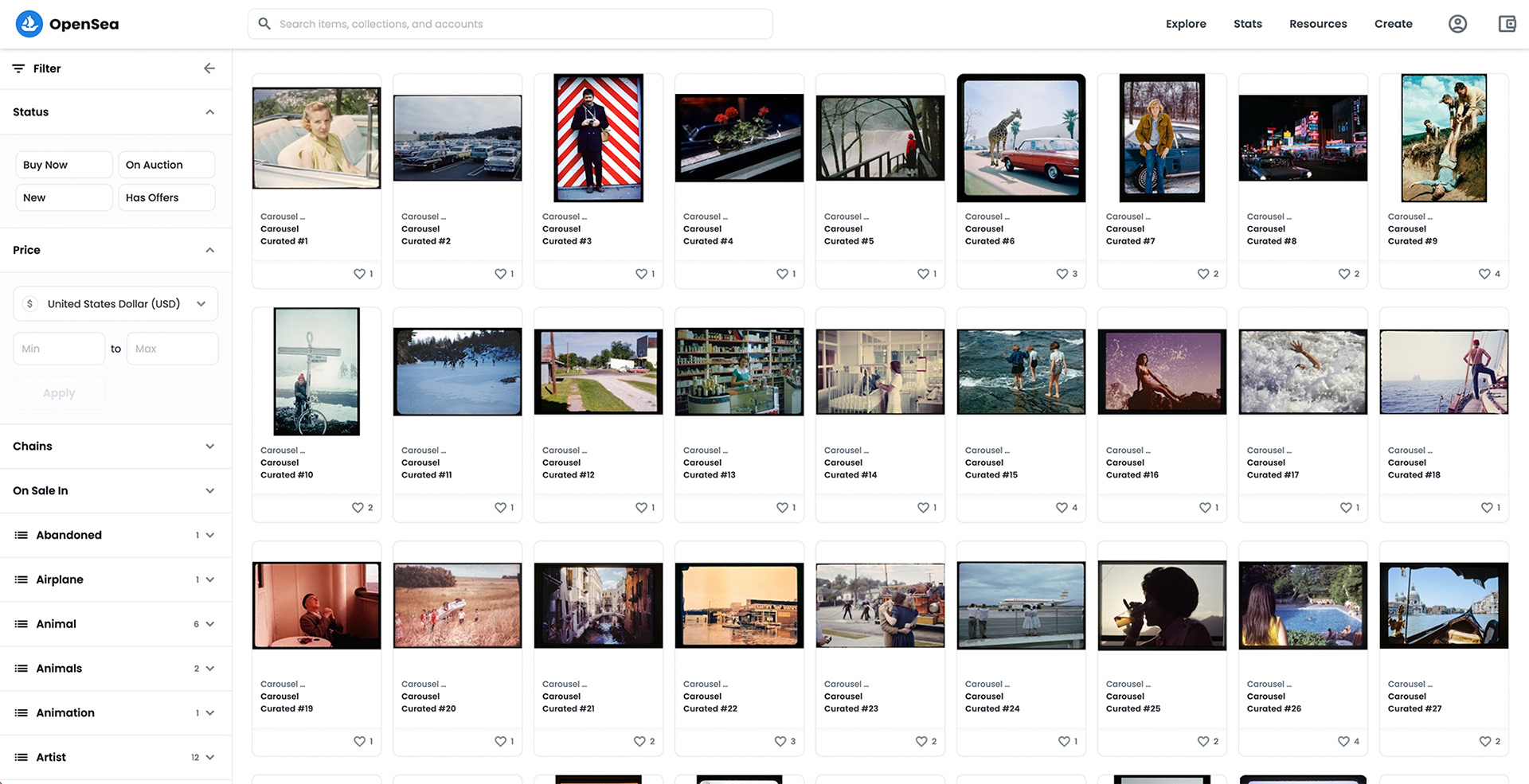1529x784 pixels.
Task: Favorite Carousel Curated #18 with heart icon
Action: [x=1487, y=508]
